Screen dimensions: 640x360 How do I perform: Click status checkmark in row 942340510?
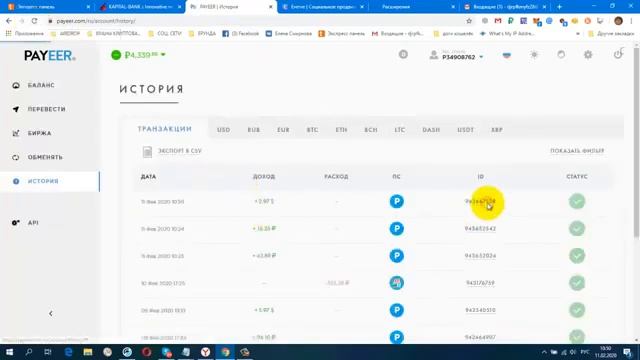pos(577,310)
